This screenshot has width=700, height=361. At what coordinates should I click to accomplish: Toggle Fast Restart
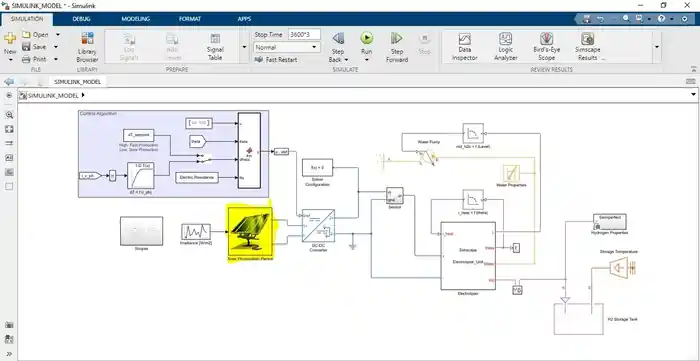pos(275,59)
